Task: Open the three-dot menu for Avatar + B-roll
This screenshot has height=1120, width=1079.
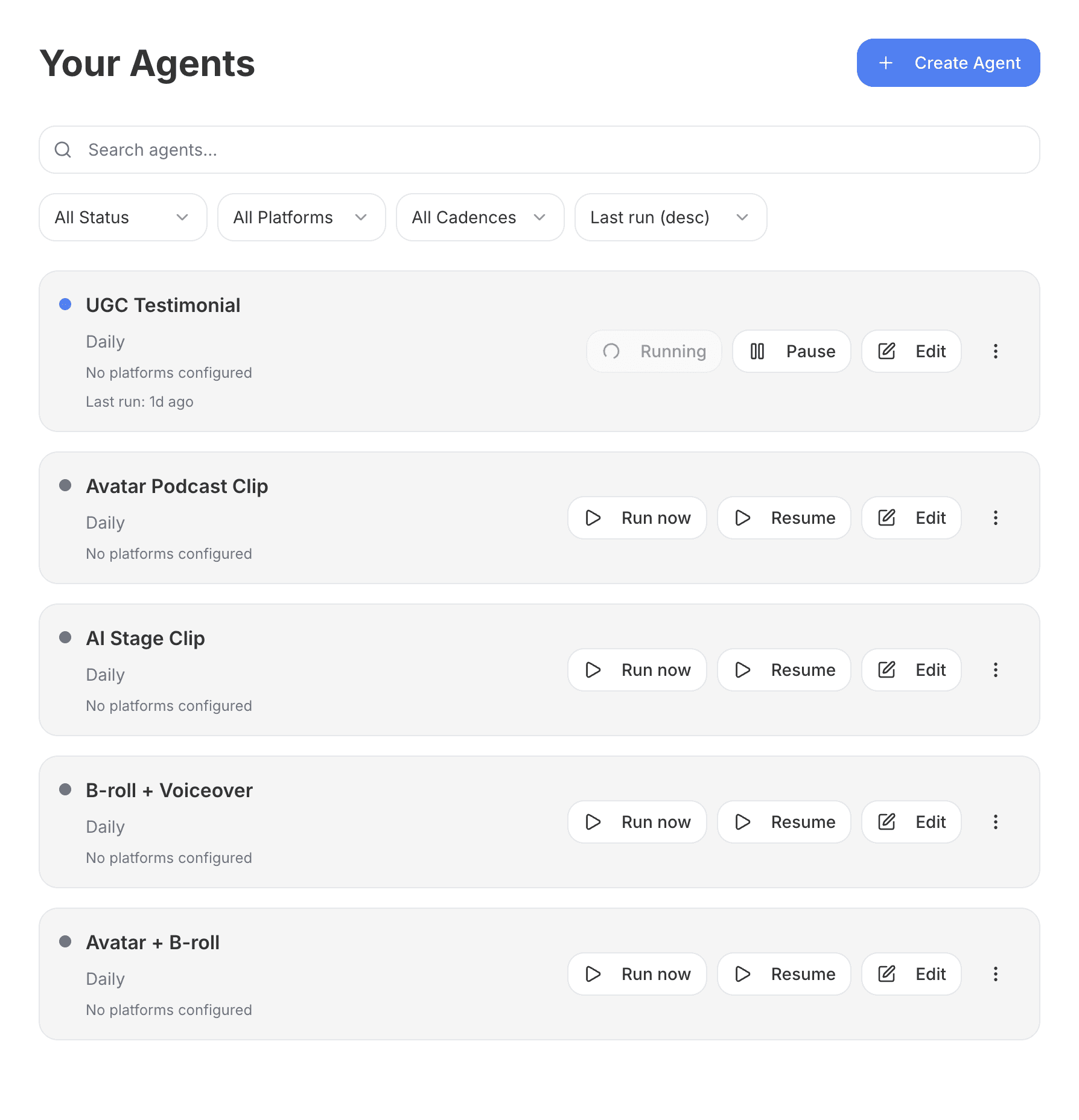Action: [x=995, y=974]
